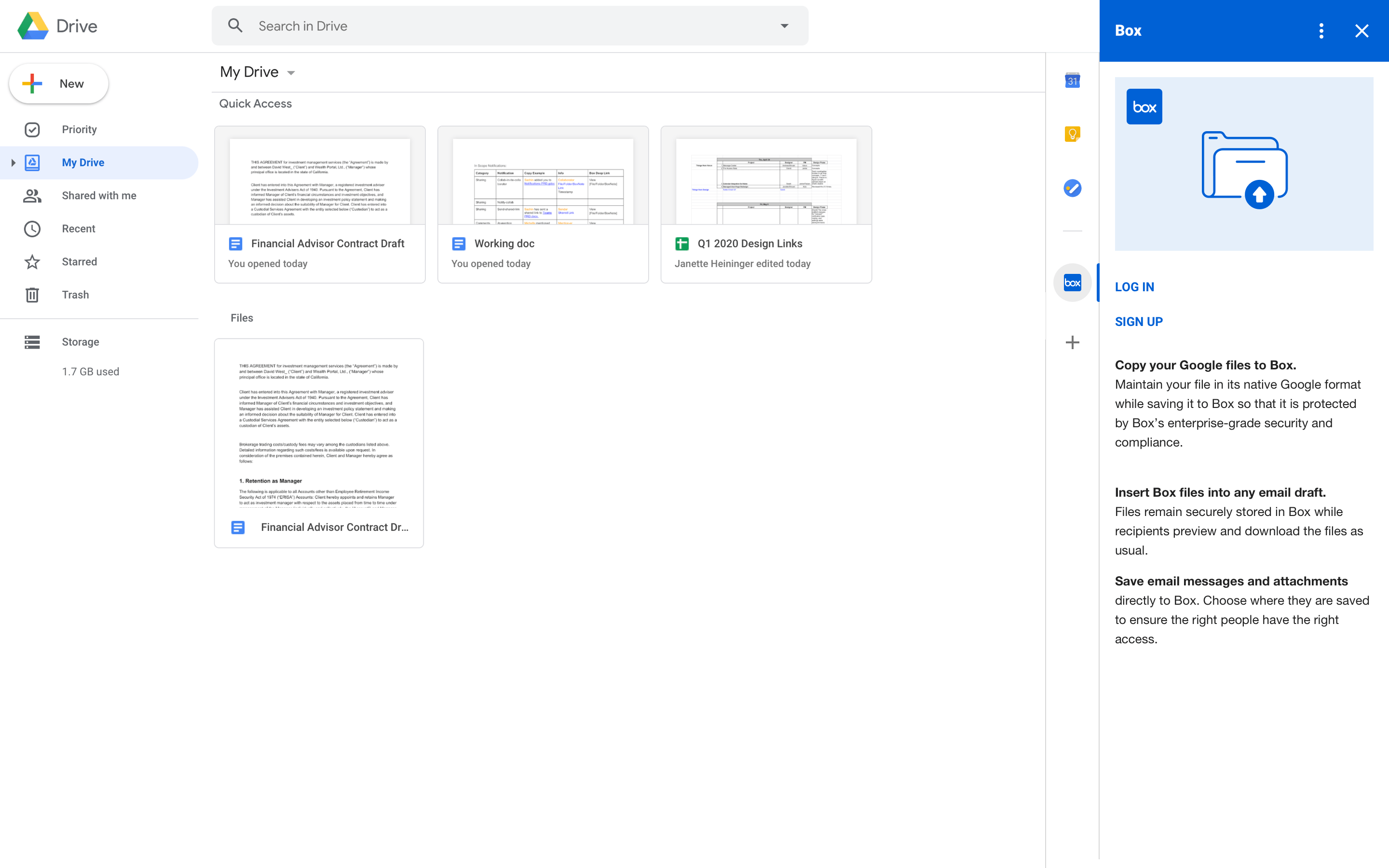This screenshot has height=868, width=1389.
Task: Open the My Drive breadcrumb dropdown
Action: click(x=291, y=72)
